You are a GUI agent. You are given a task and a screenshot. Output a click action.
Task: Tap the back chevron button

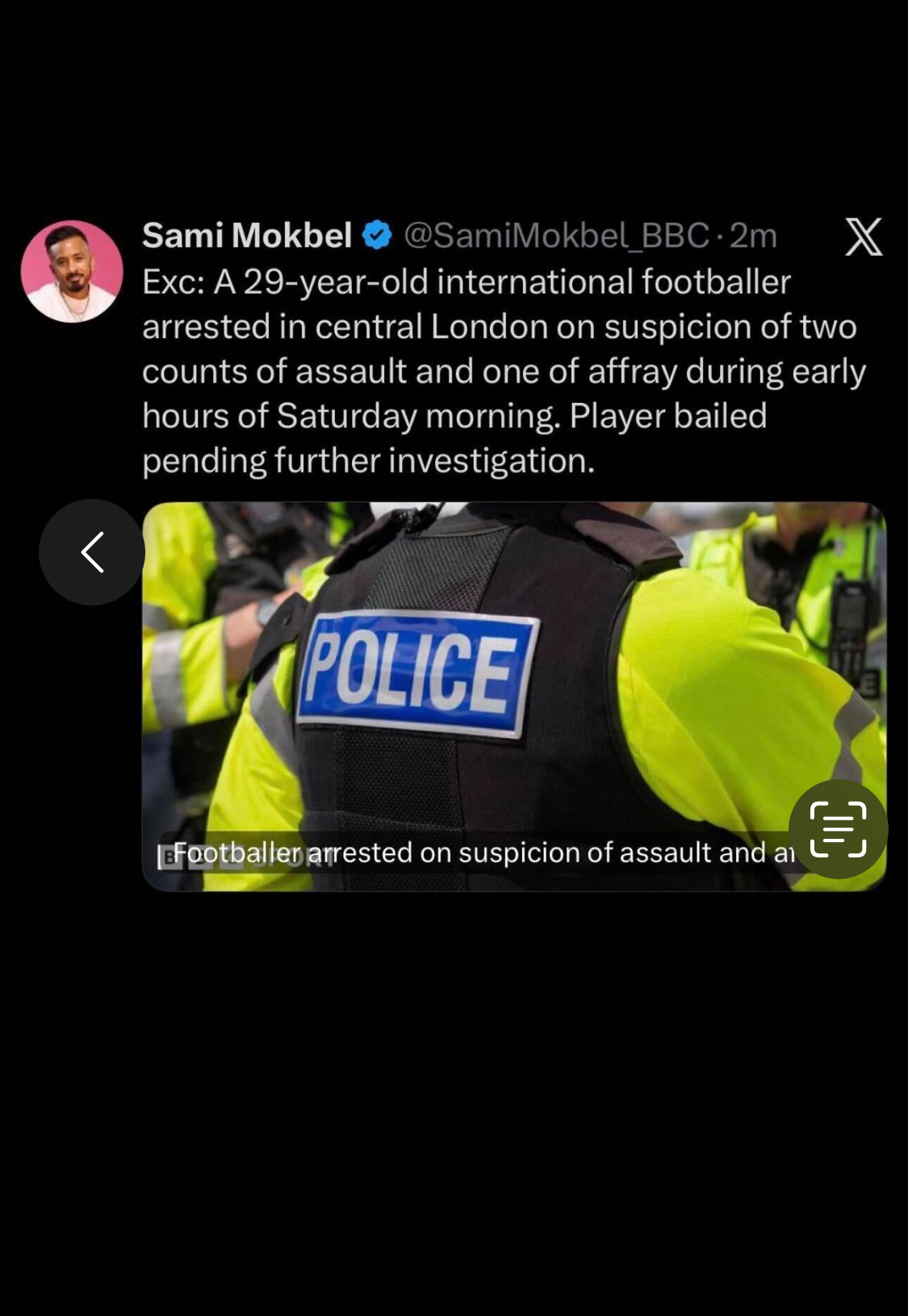point(92,552)
